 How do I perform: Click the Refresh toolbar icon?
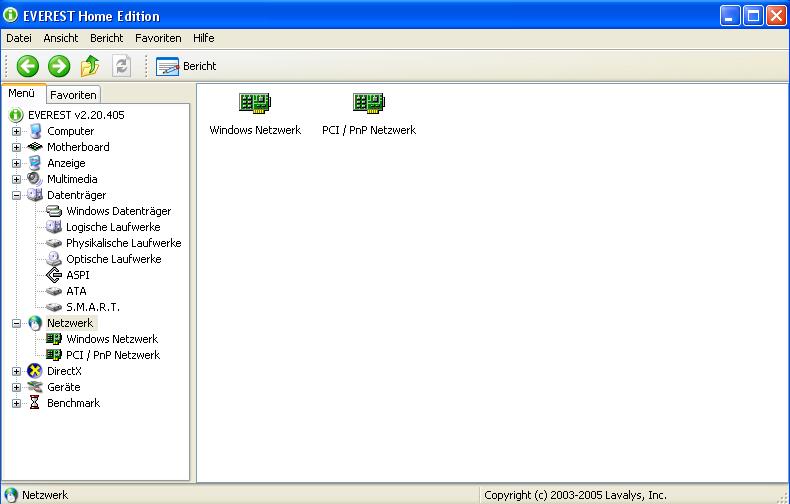click(121, 66)
